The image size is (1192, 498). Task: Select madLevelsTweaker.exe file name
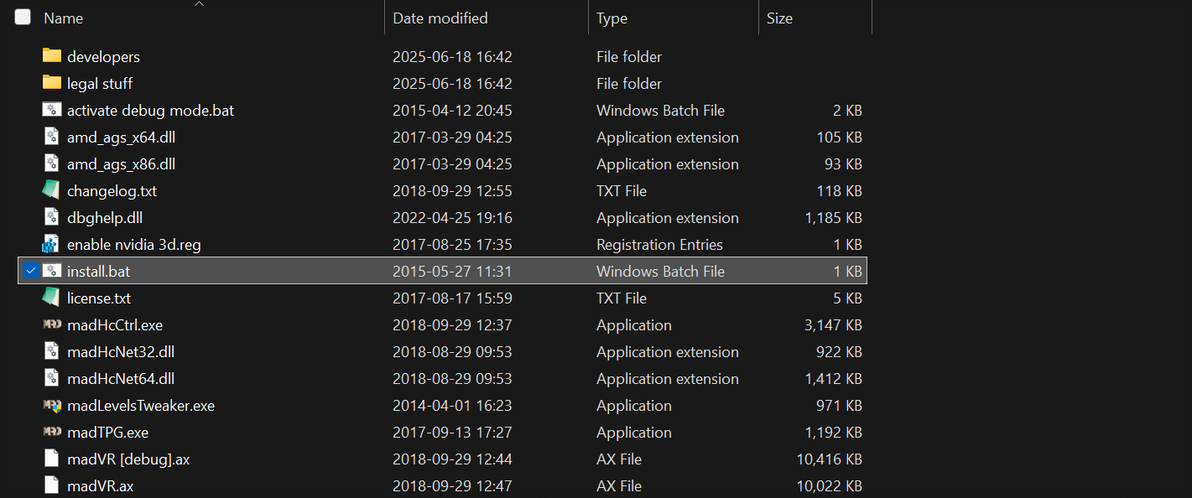coord(141,406)
